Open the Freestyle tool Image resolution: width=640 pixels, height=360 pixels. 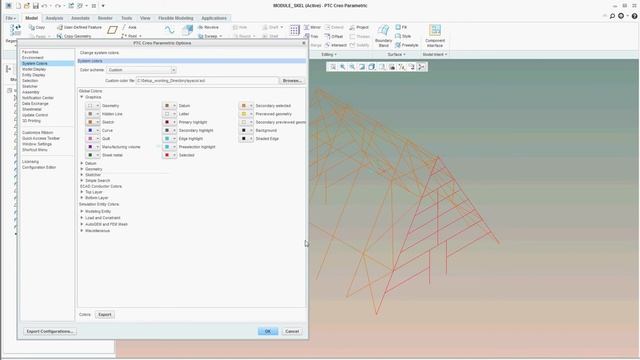pyautogui.click(x=407, y=45)
